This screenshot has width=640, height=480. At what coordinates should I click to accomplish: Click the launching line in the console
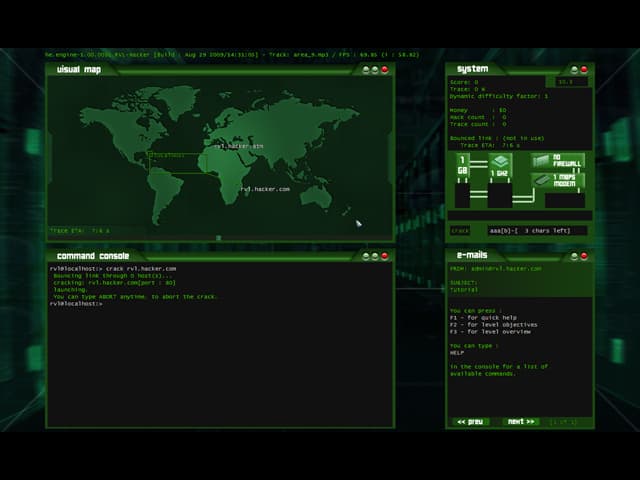coord(70,290)
